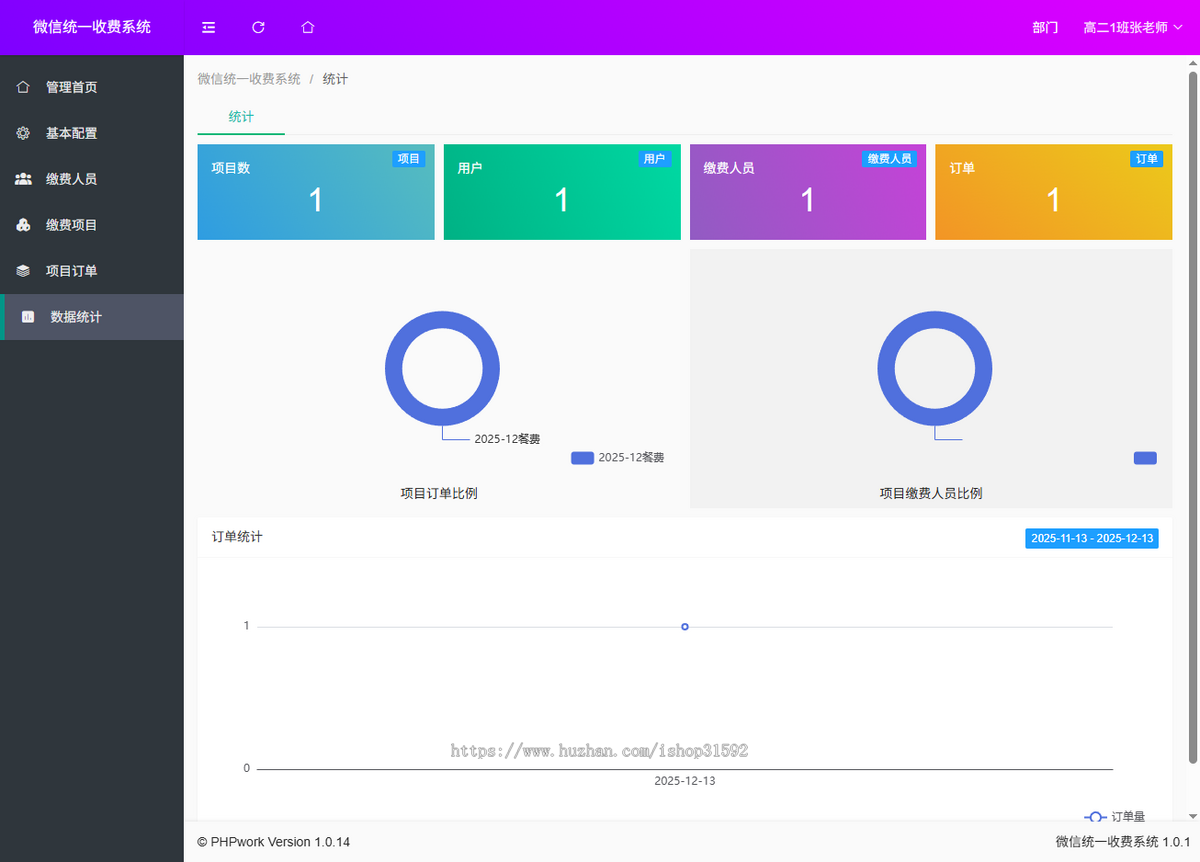Click the people icon beside 缴费人员
The height and width of the screenshot is (862, 1200).
(23, 179)
